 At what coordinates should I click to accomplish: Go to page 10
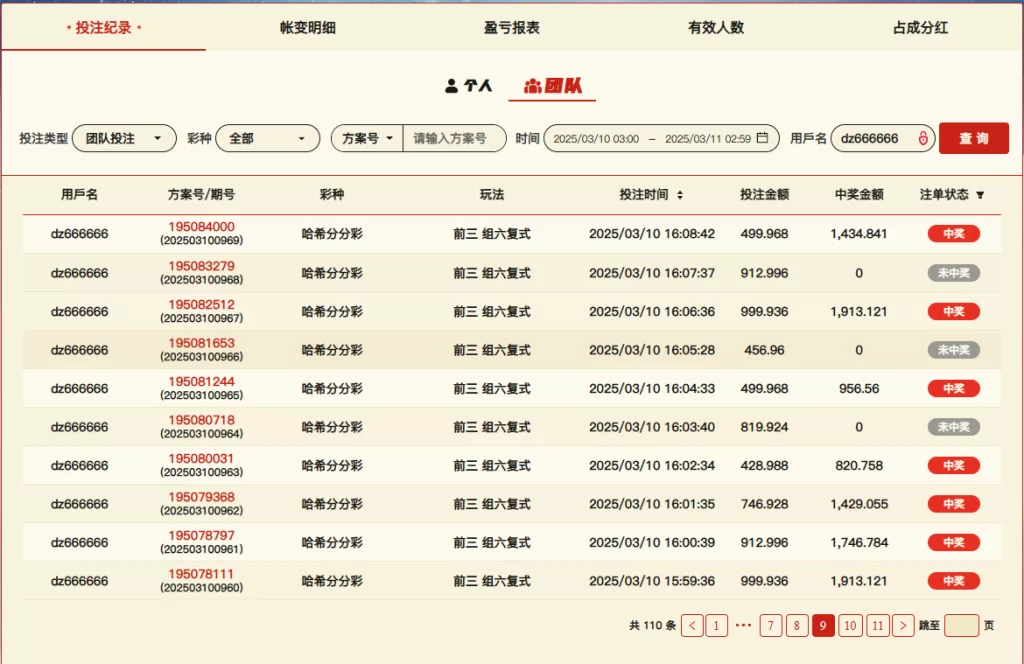click(850, 625)
